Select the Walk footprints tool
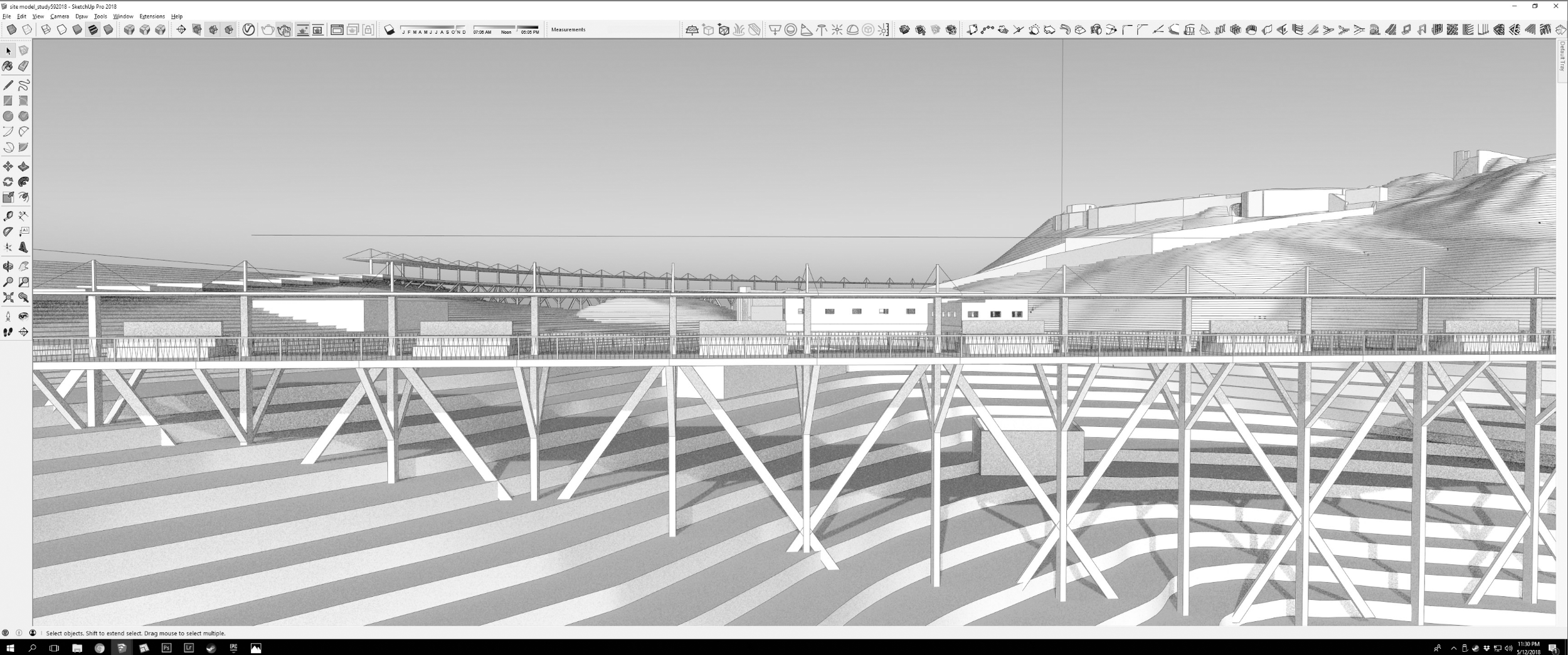Image resolution: width=1568 pixels, height=655 pixels. tap(8, 332)
